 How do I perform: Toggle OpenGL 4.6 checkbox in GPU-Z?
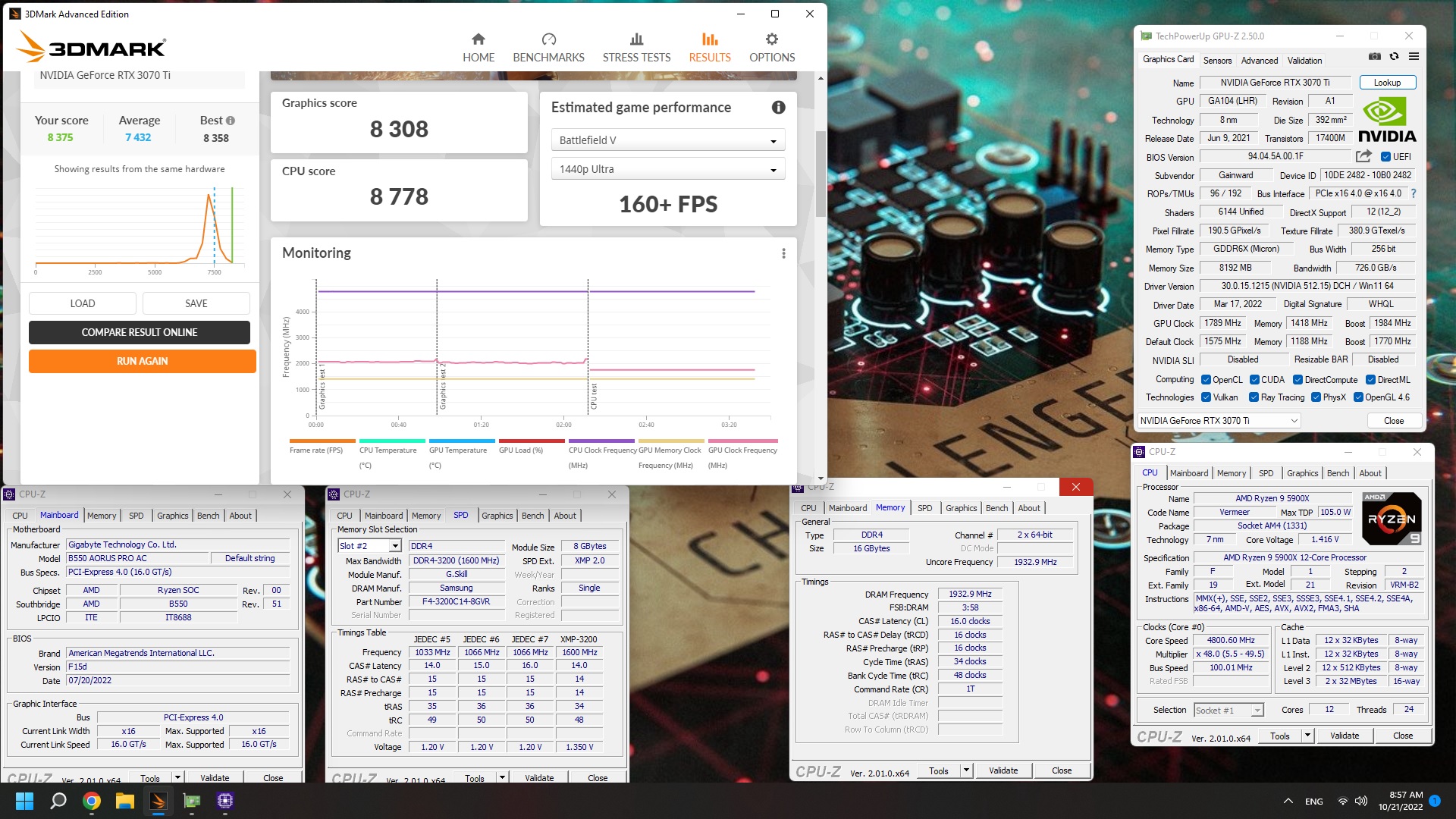pyautogui.click(x=1358, y=397)
